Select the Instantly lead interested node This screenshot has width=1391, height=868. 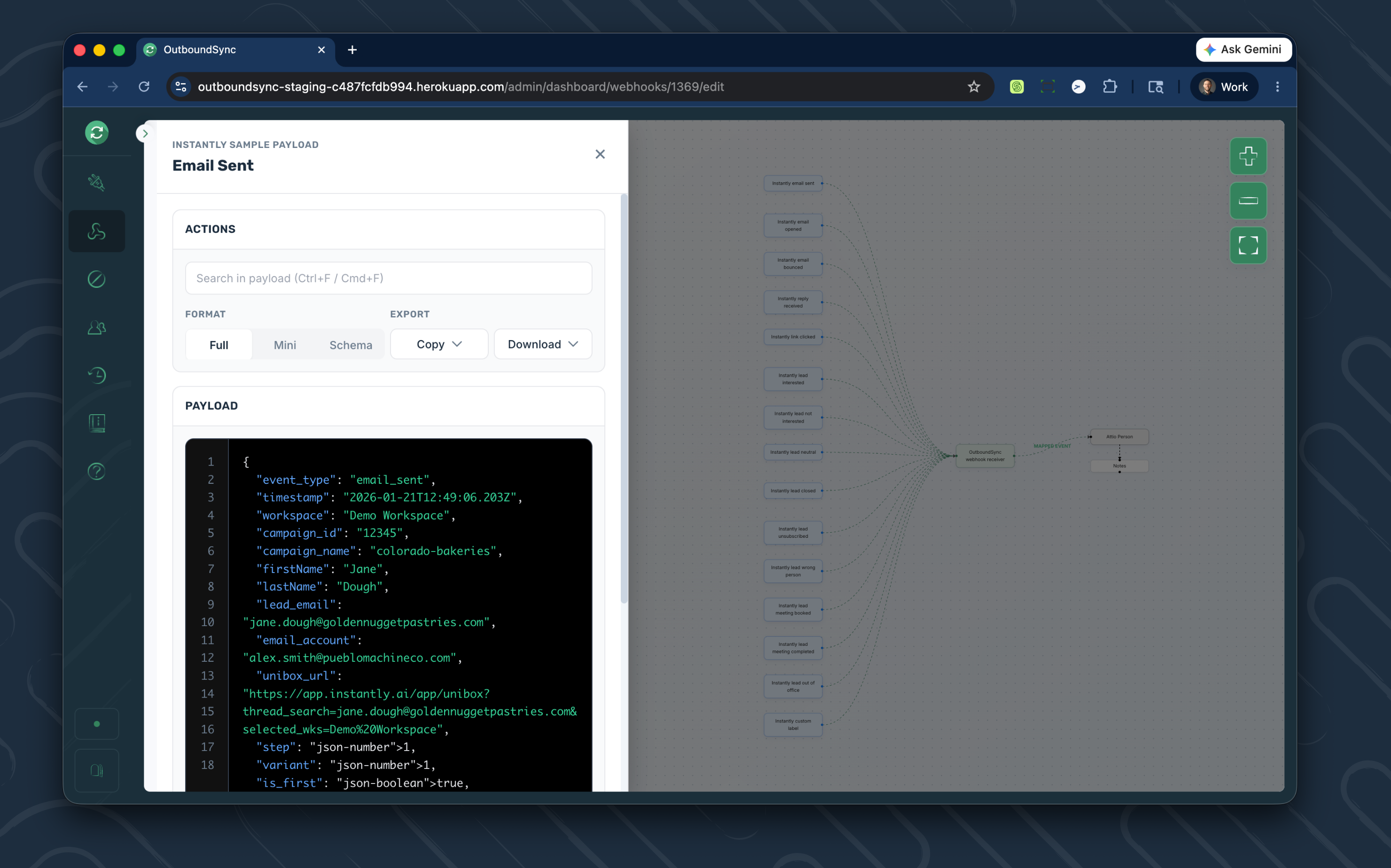pyautogui.click(x=793, y=379)
